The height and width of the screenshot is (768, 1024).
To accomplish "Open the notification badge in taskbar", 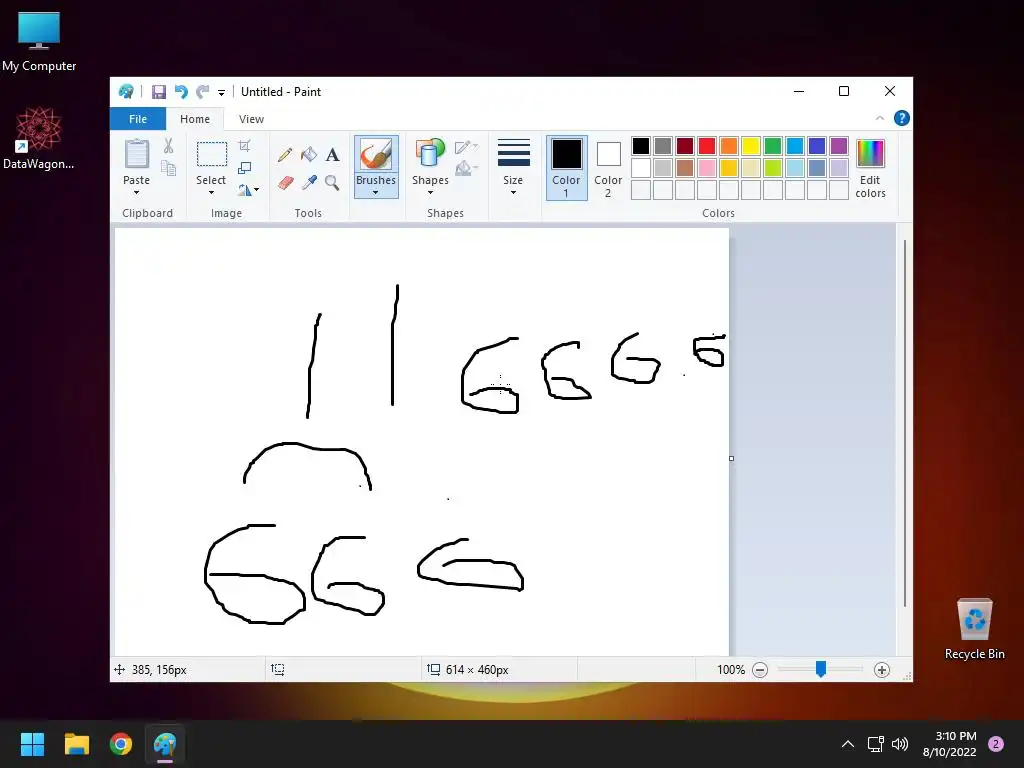I will (x=996, y=744).
